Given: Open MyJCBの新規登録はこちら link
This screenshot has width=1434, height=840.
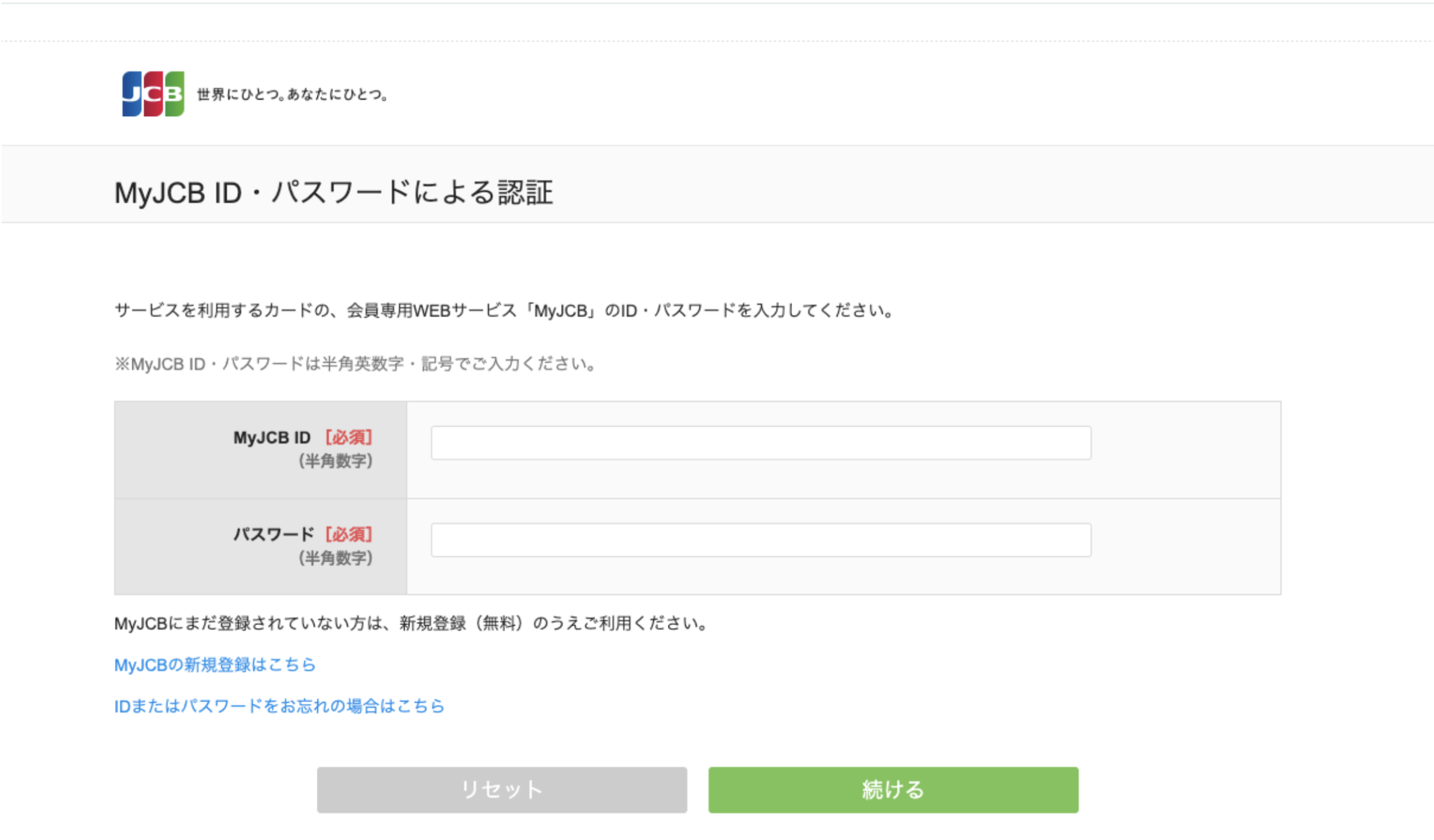Looking at the screenshot, I should coord(215,665).
